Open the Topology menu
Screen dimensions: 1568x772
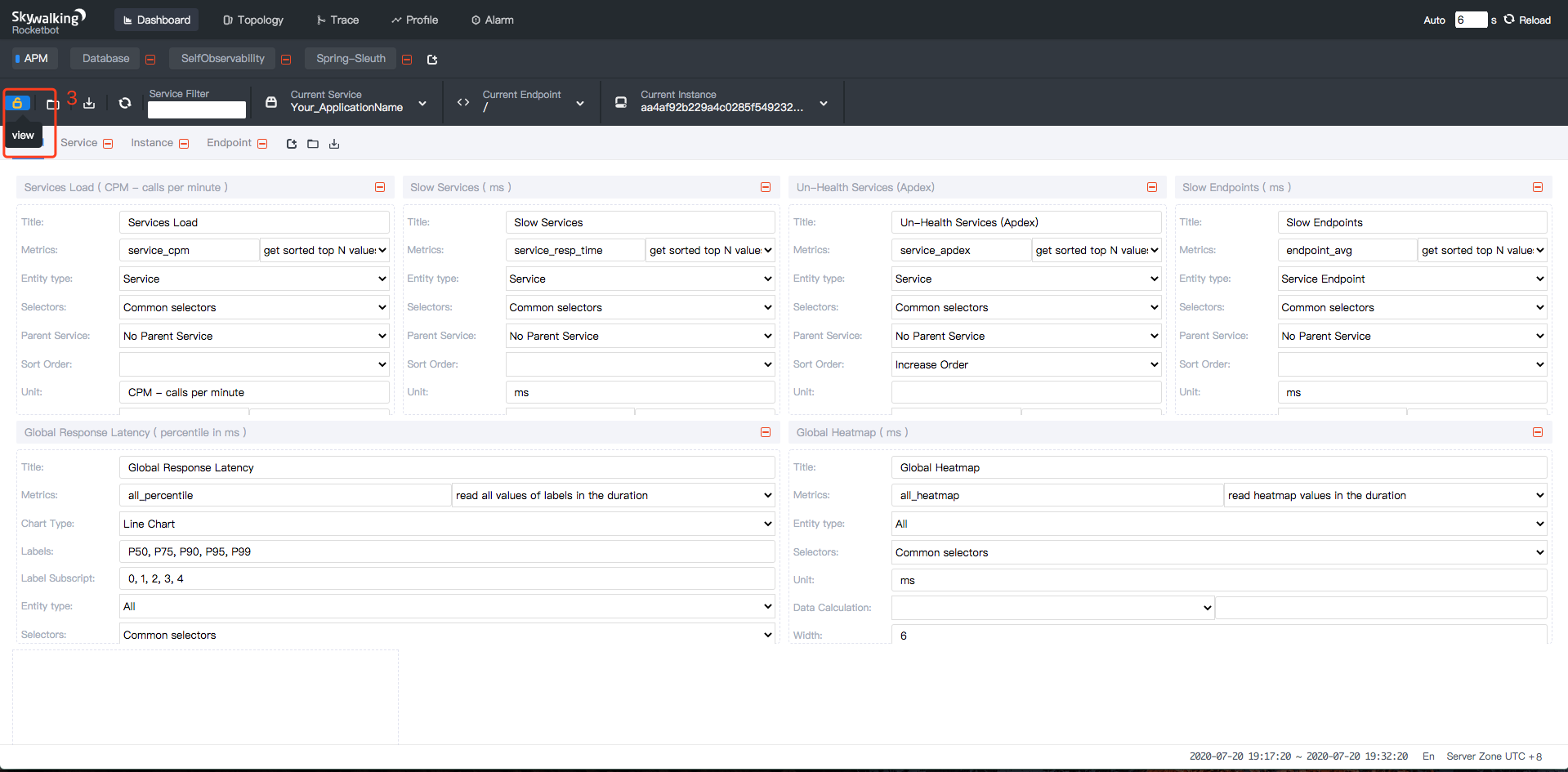(x=253, y=20)
